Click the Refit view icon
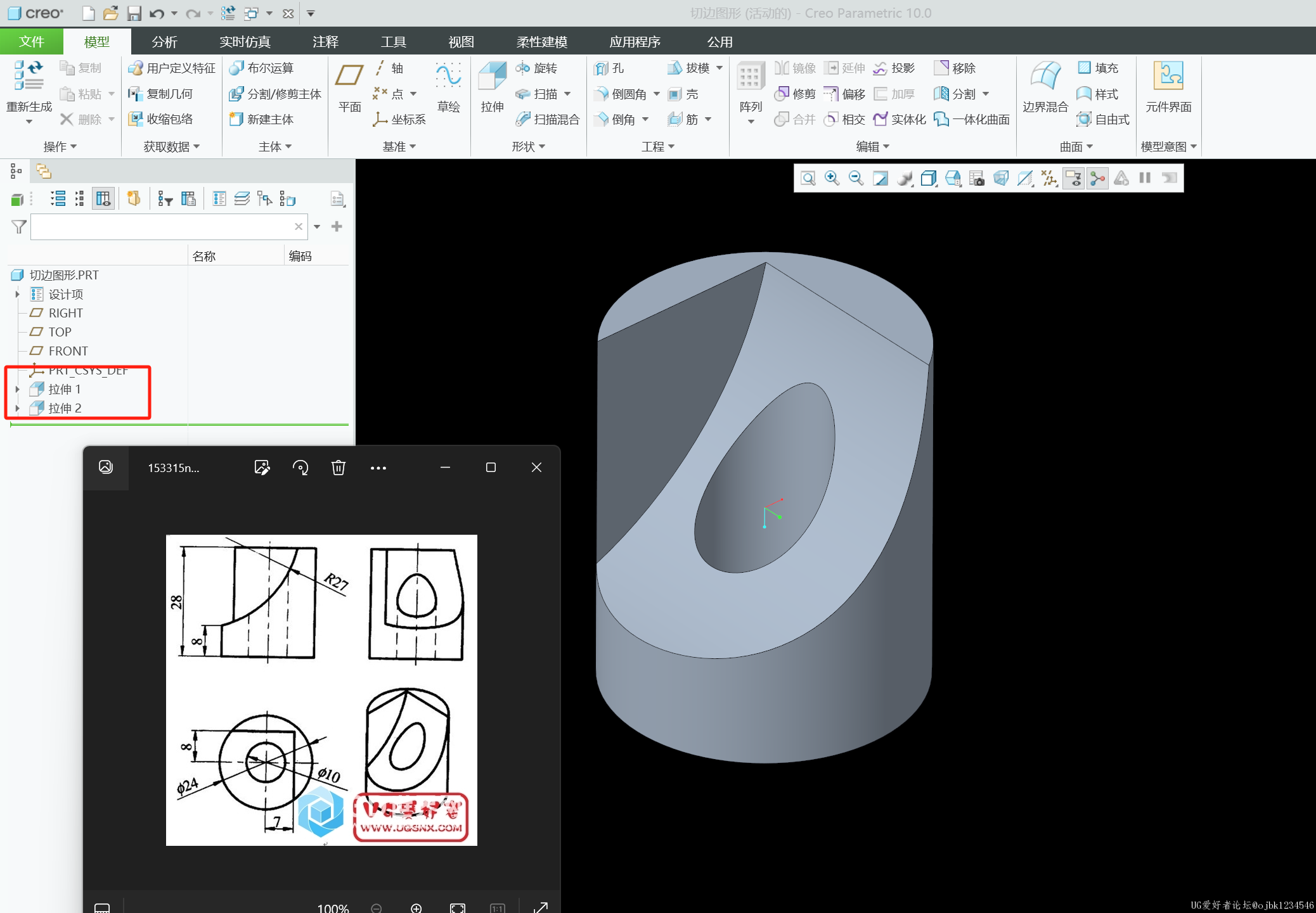Viewport: 1316px width, 913px height. click(x=808, y=178)
